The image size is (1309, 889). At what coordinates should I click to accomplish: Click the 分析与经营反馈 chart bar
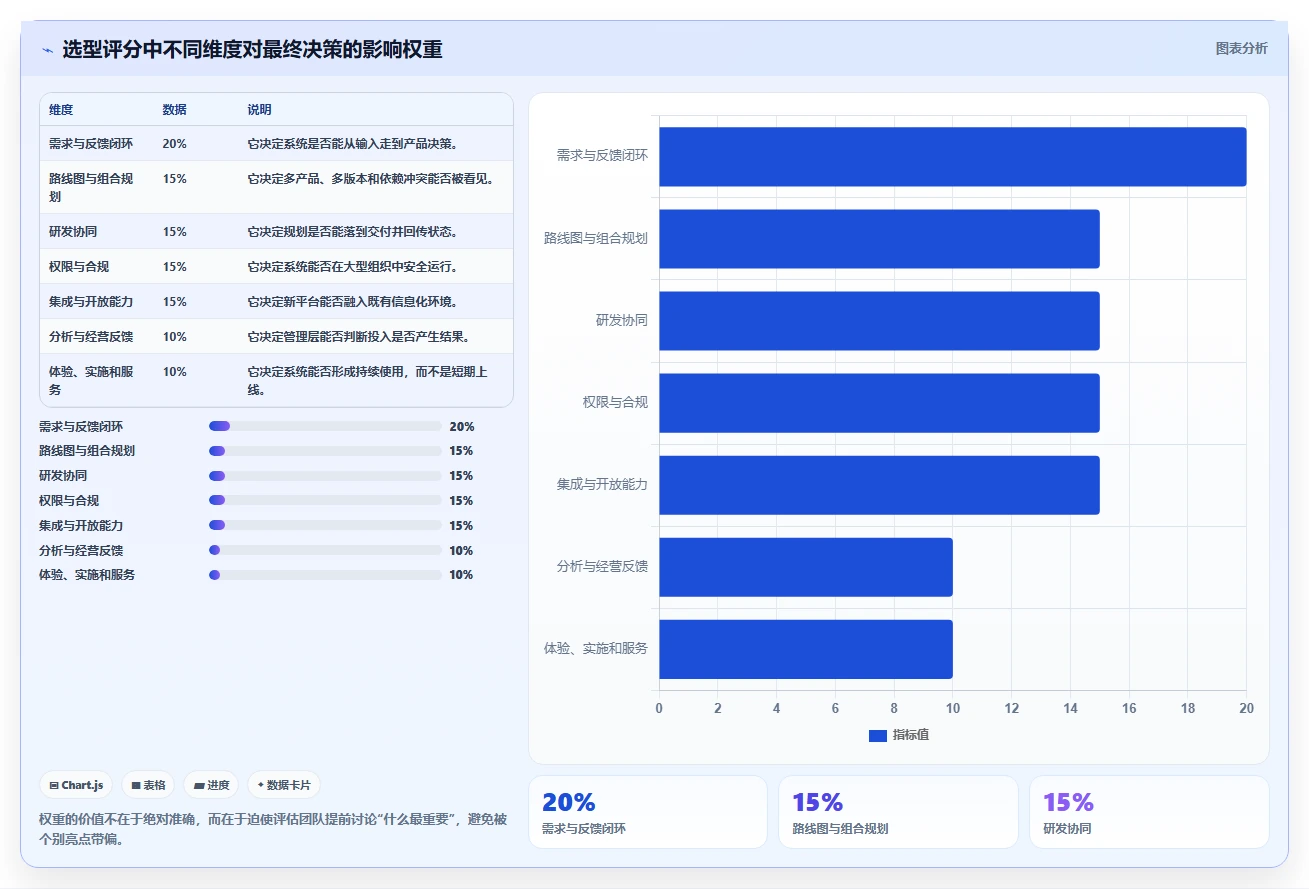point(806,567)
